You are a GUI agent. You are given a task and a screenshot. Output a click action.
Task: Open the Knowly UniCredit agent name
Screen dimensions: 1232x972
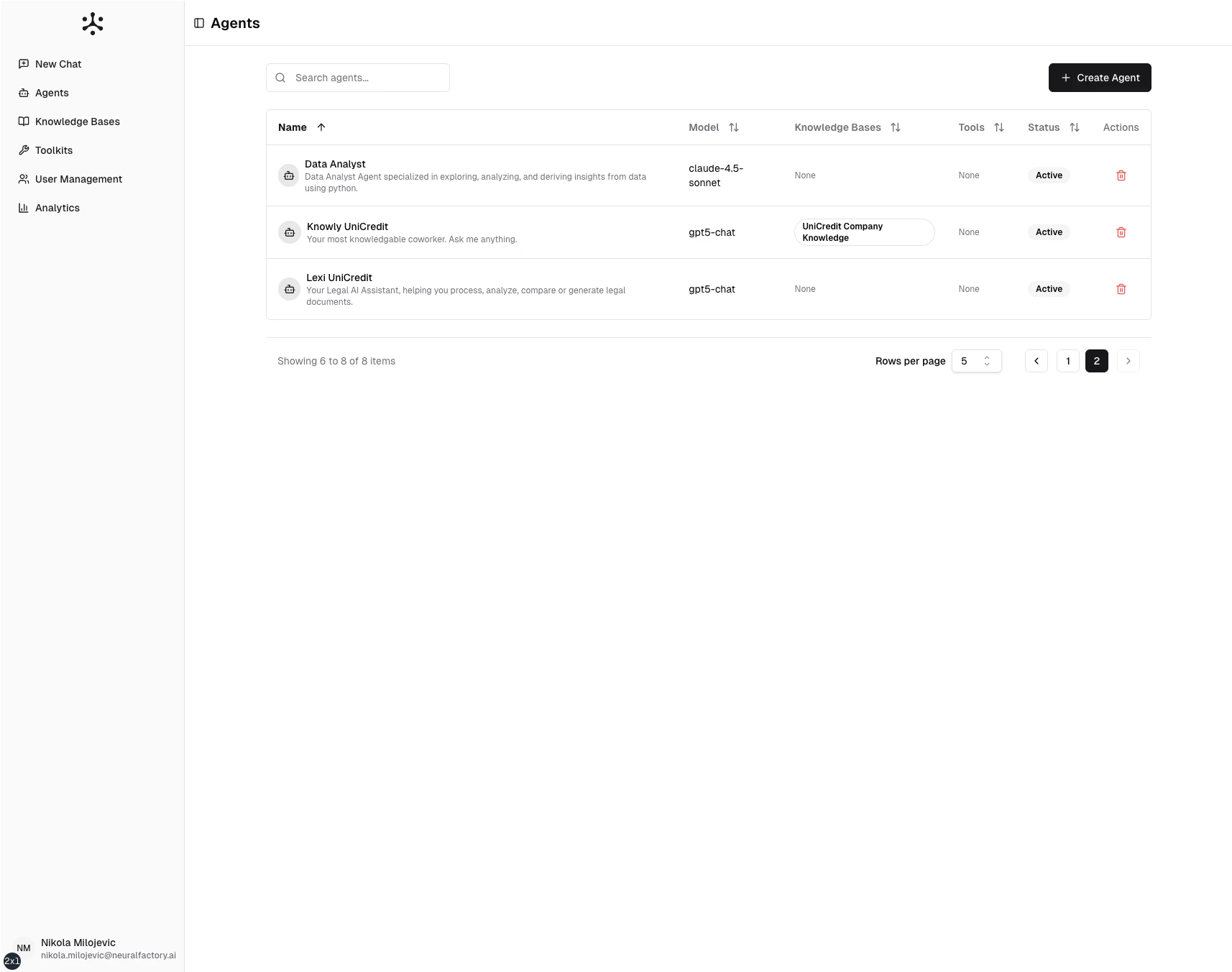[x=347, y=226]
